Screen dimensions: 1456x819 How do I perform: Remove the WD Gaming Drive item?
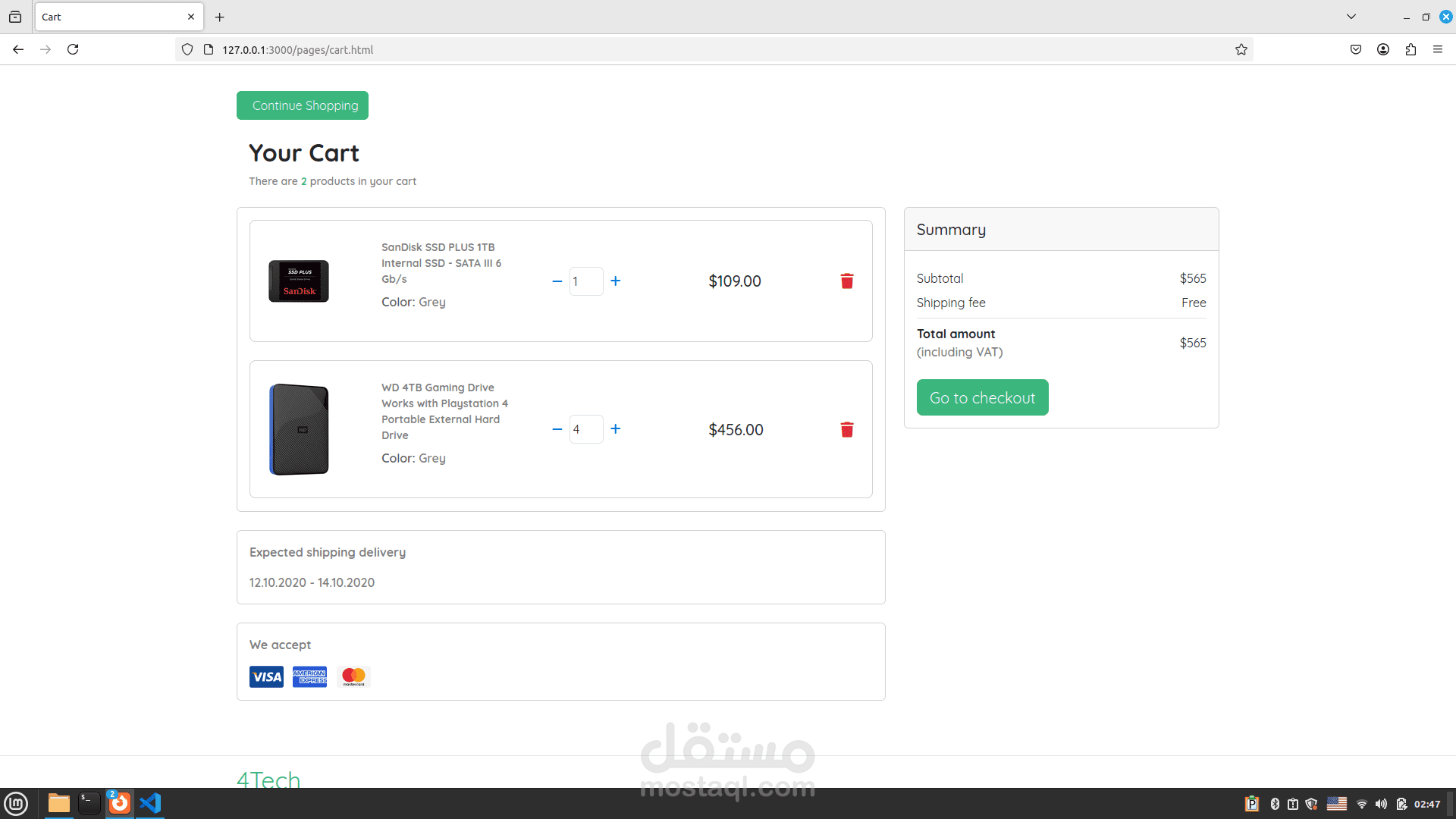pos(847,430)
